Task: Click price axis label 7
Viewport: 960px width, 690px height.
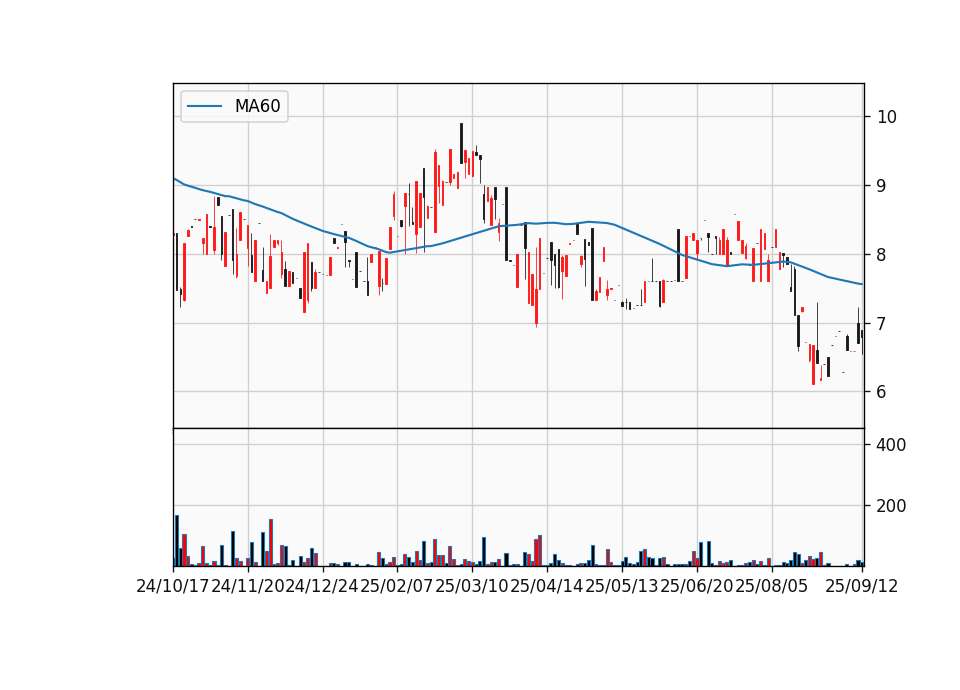Action: tap(881, 323)
